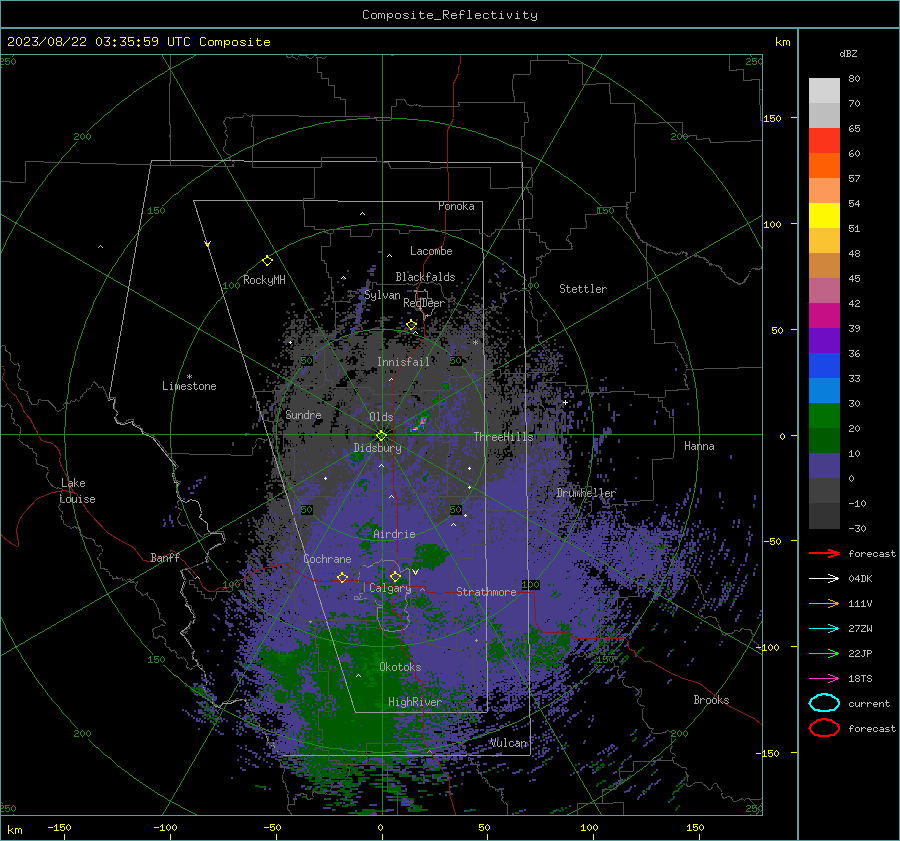Click the Blackfalds town label

(x=425, y=277)
